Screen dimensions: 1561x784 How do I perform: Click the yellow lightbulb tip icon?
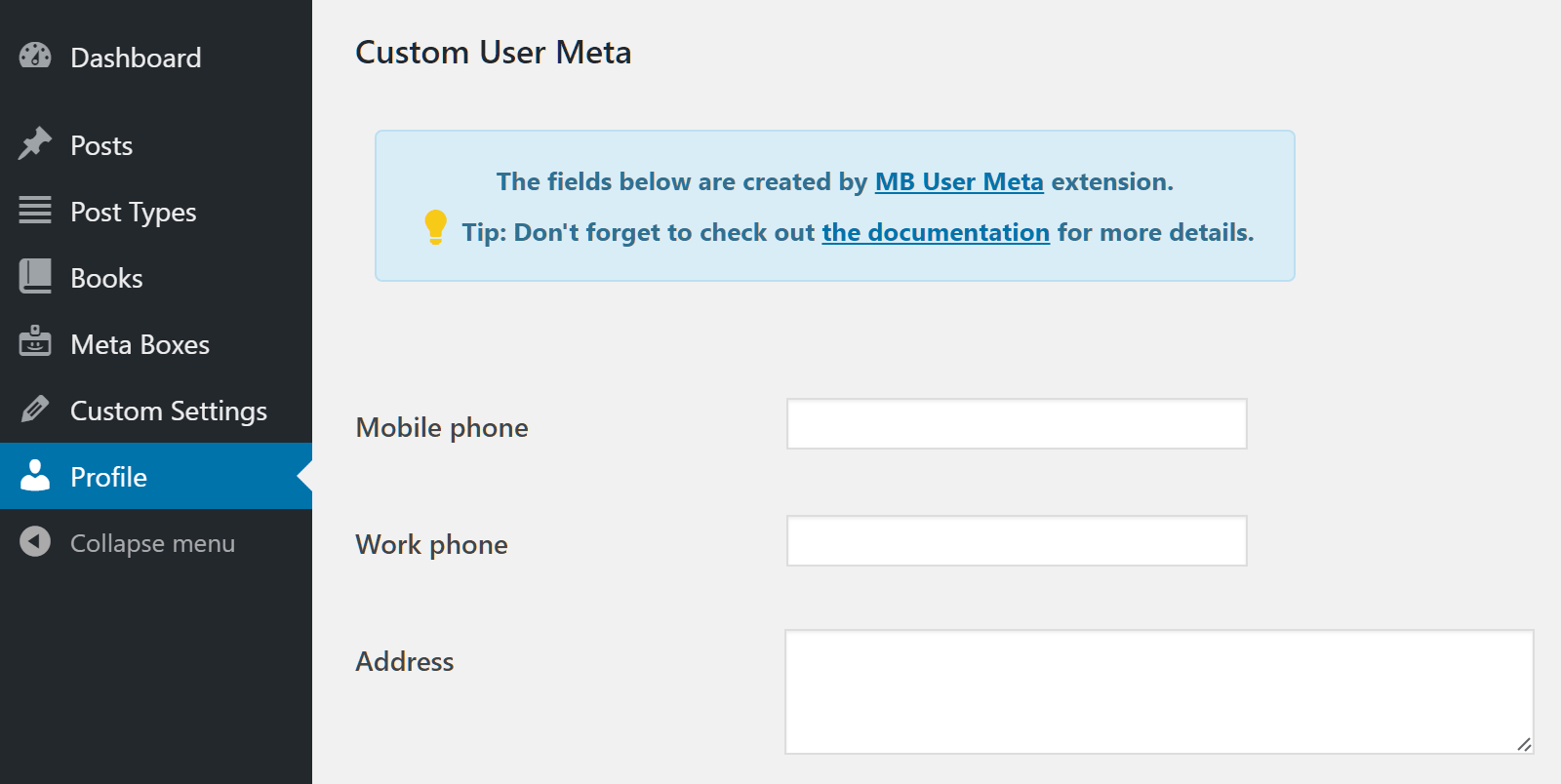pyautogui.click(x=435, y=227)
